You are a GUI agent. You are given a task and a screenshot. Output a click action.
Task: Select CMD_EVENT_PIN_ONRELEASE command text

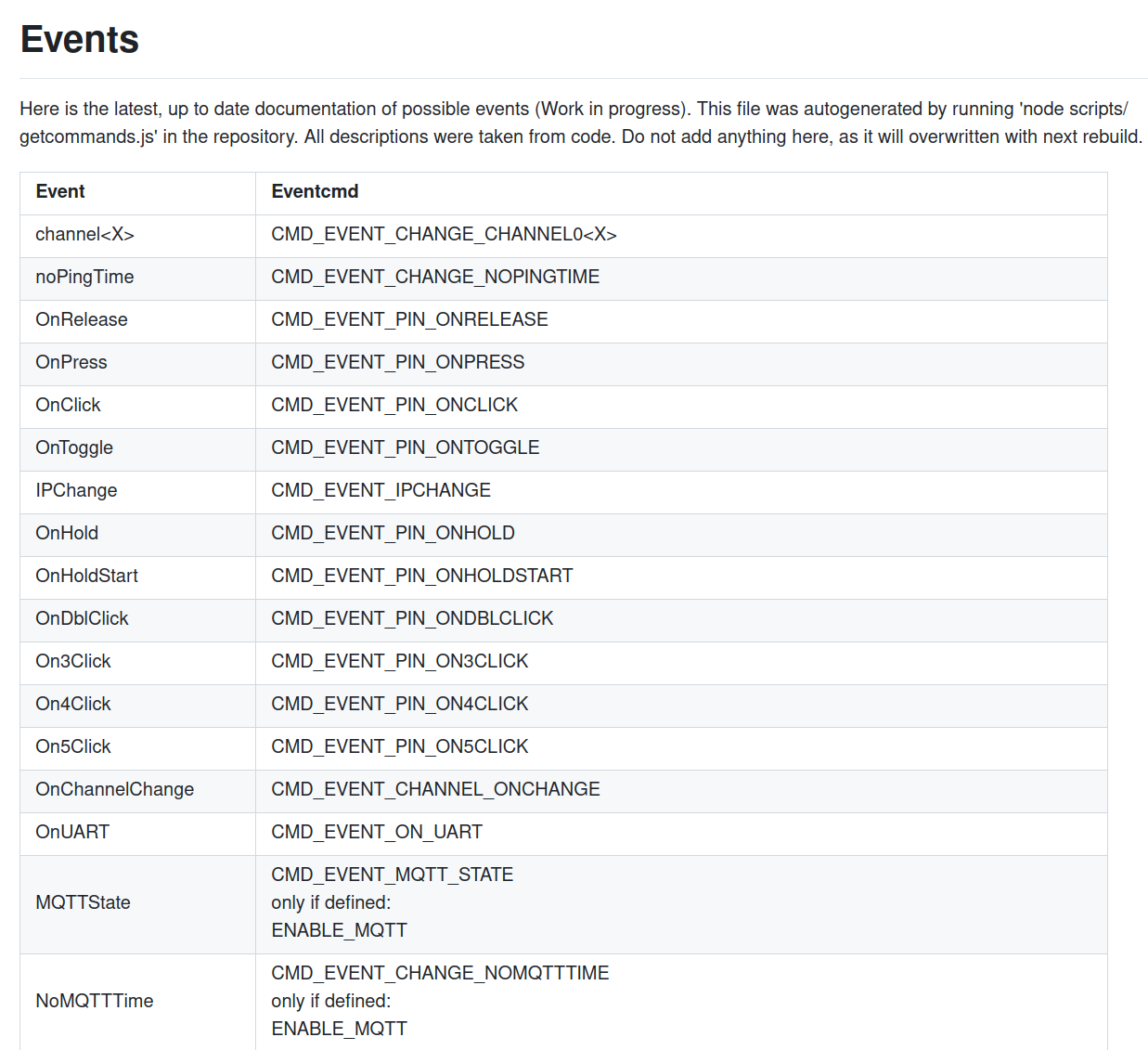(x=409, y=319)
